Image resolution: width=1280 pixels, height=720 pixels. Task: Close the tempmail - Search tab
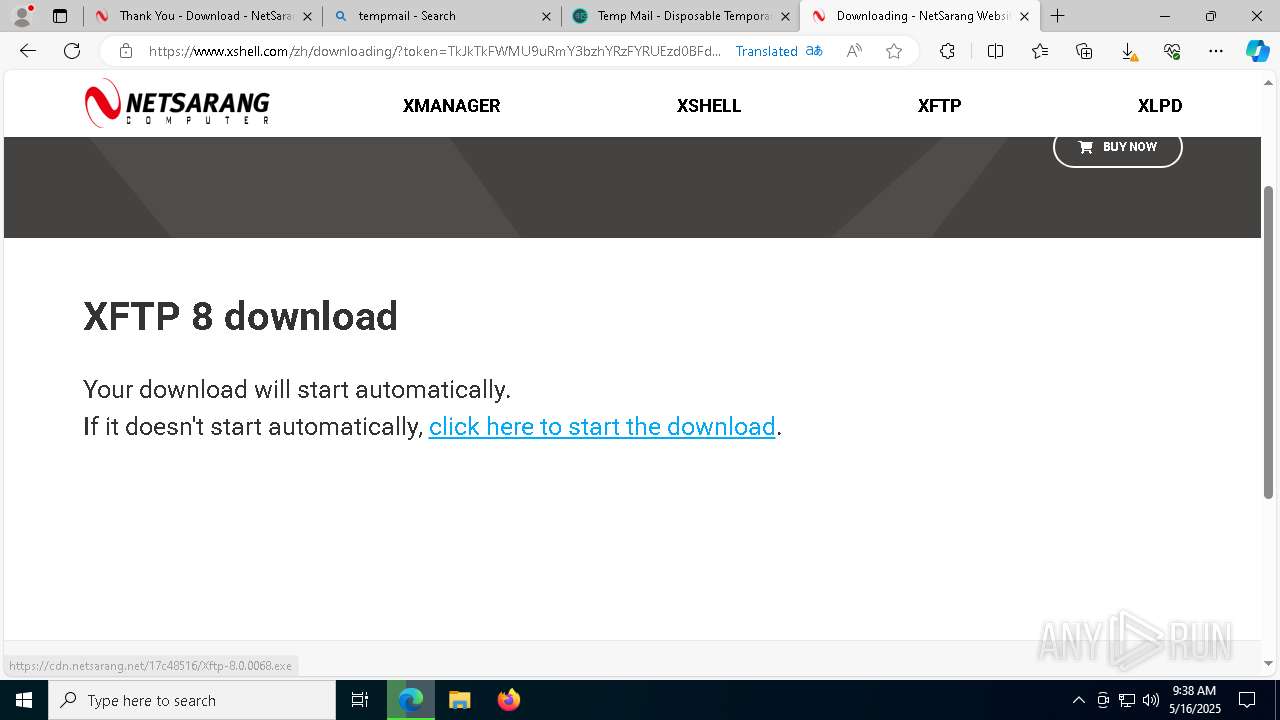tap(546, 16)
